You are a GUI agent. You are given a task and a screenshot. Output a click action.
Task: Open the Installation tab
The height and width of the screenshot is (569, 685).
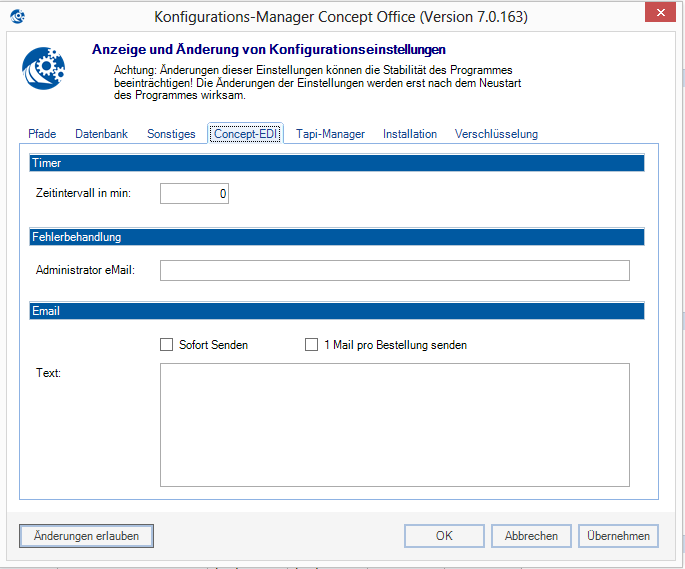(410, 134)
